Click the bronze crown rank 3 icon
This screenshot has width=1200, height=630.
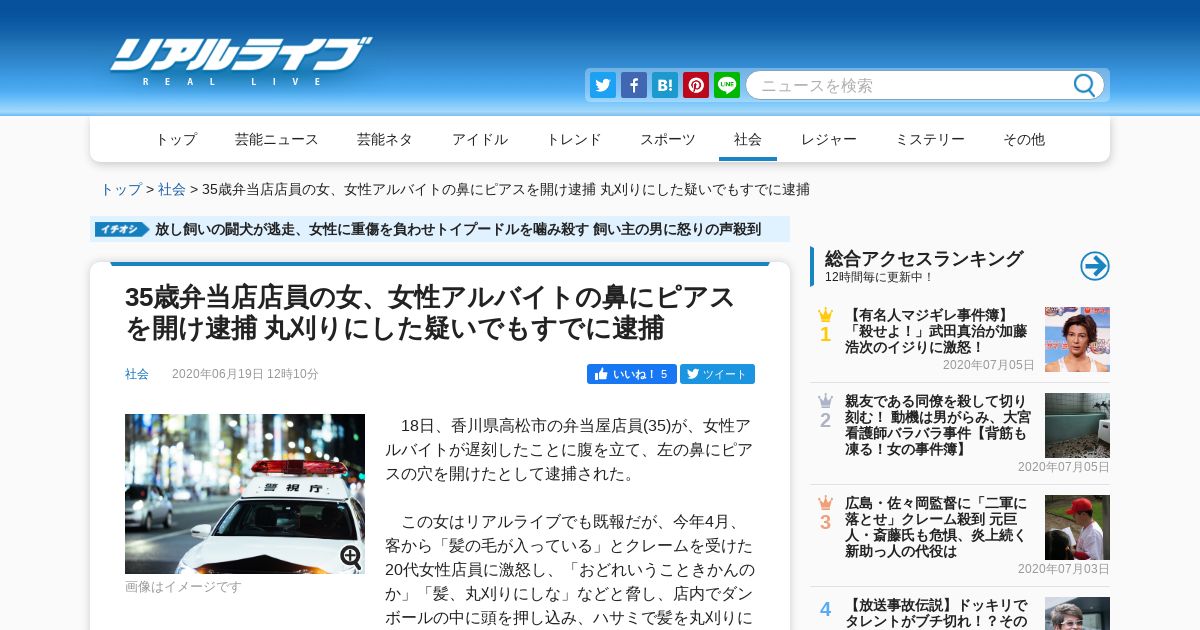pyautogui.click(x=825, y=503)
